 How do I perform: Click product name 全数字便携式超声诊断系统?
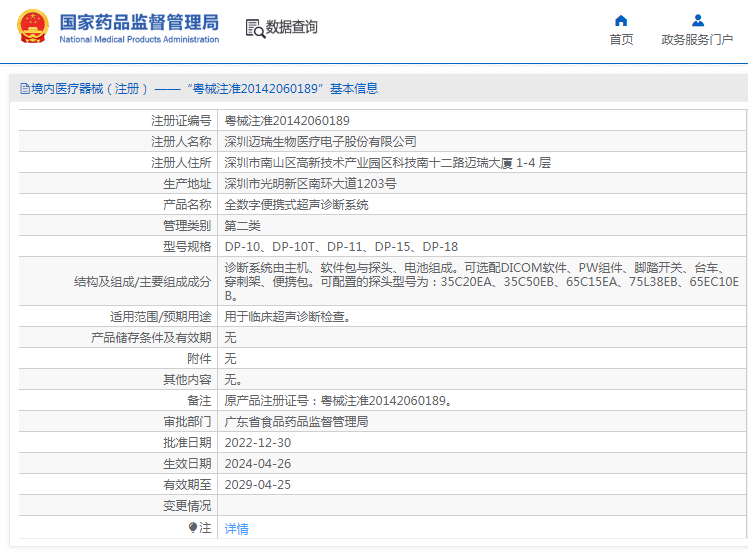pos(297,205)
